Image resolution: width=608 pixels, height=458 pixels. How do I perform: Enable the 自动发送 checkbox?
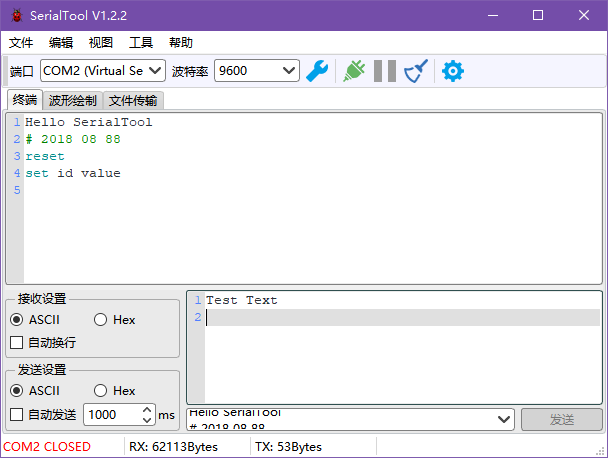[43, 415]
